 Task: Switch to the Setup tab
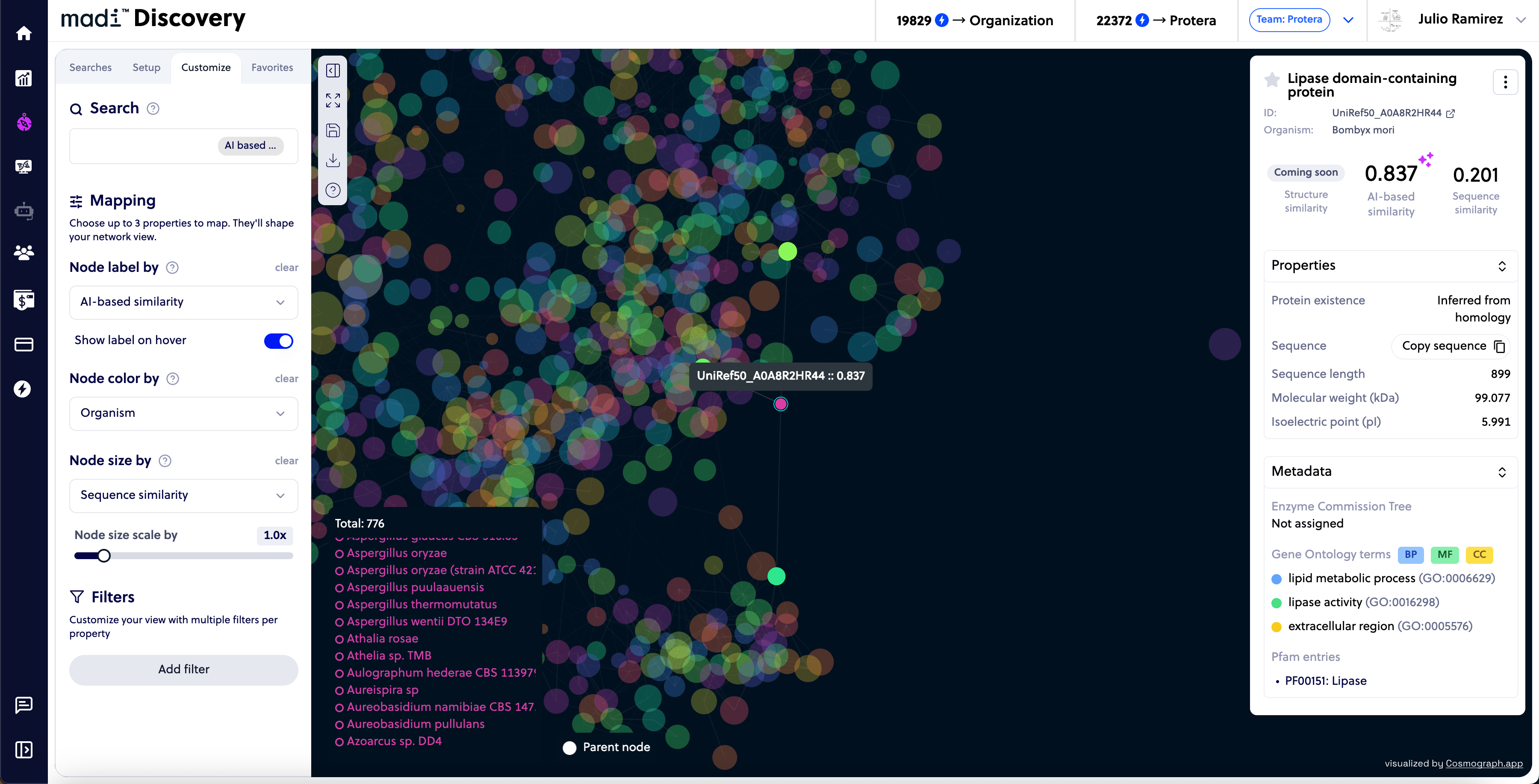pos(146,68)
